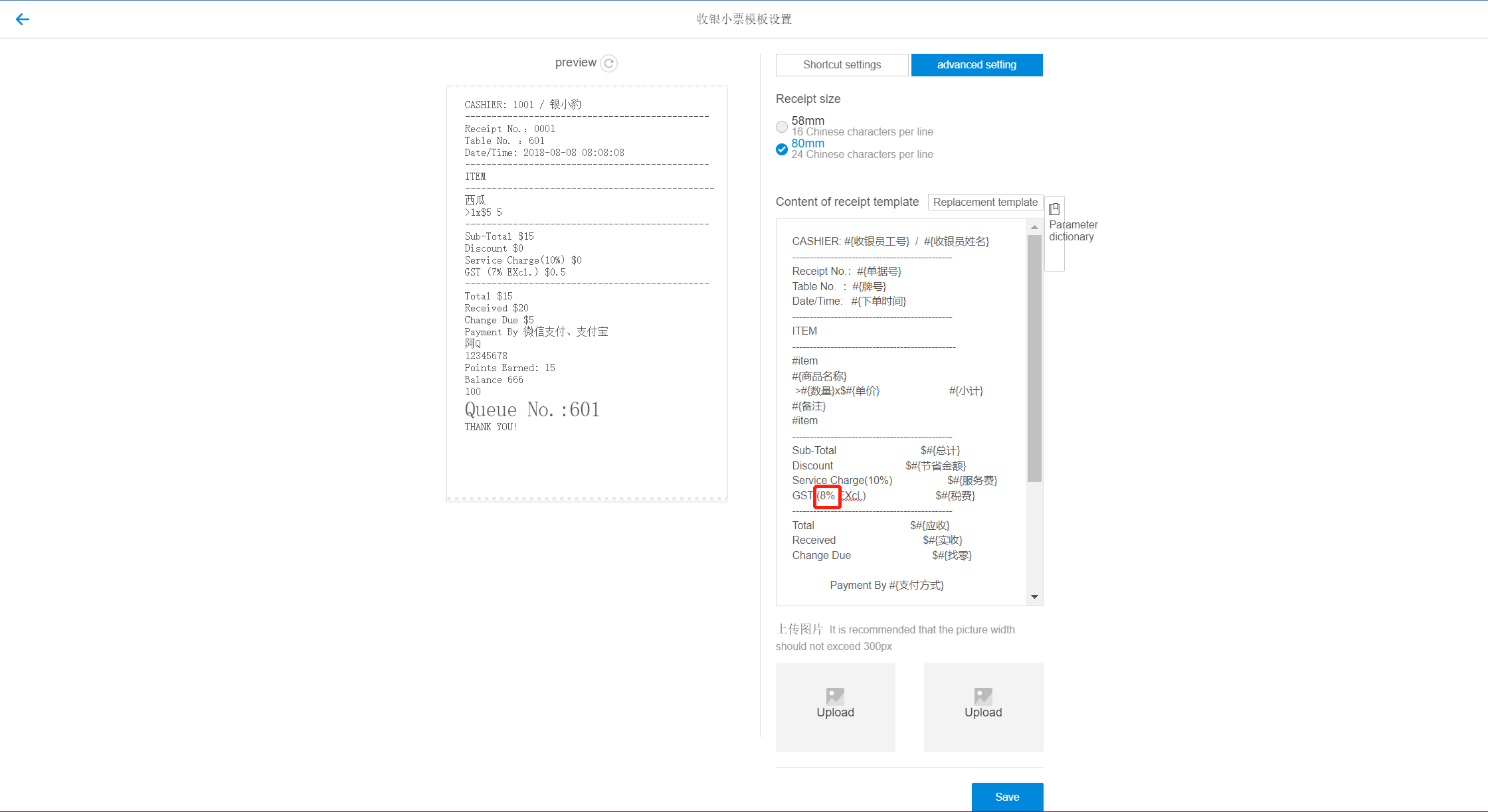Save the receipt template
Screen dimensions: 1488x812
(x=1007, y=797)
